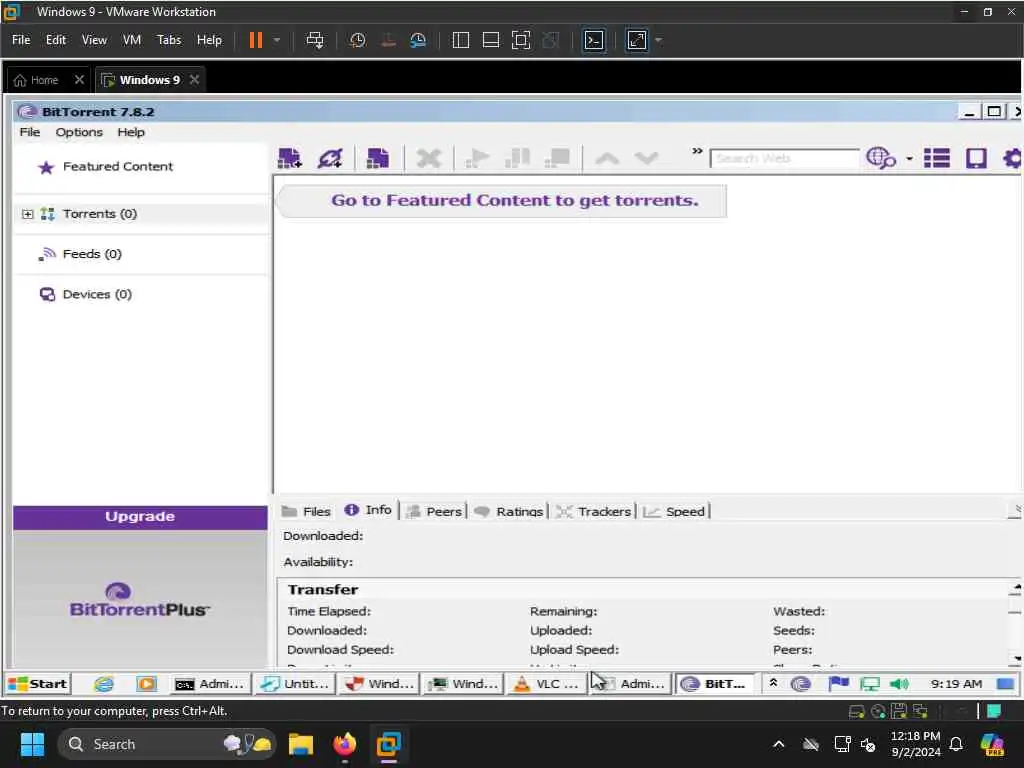Viewport: 1024px width, 768px height.
Task: Switch to the Trackers tab
Action: (x=594, y=511)
